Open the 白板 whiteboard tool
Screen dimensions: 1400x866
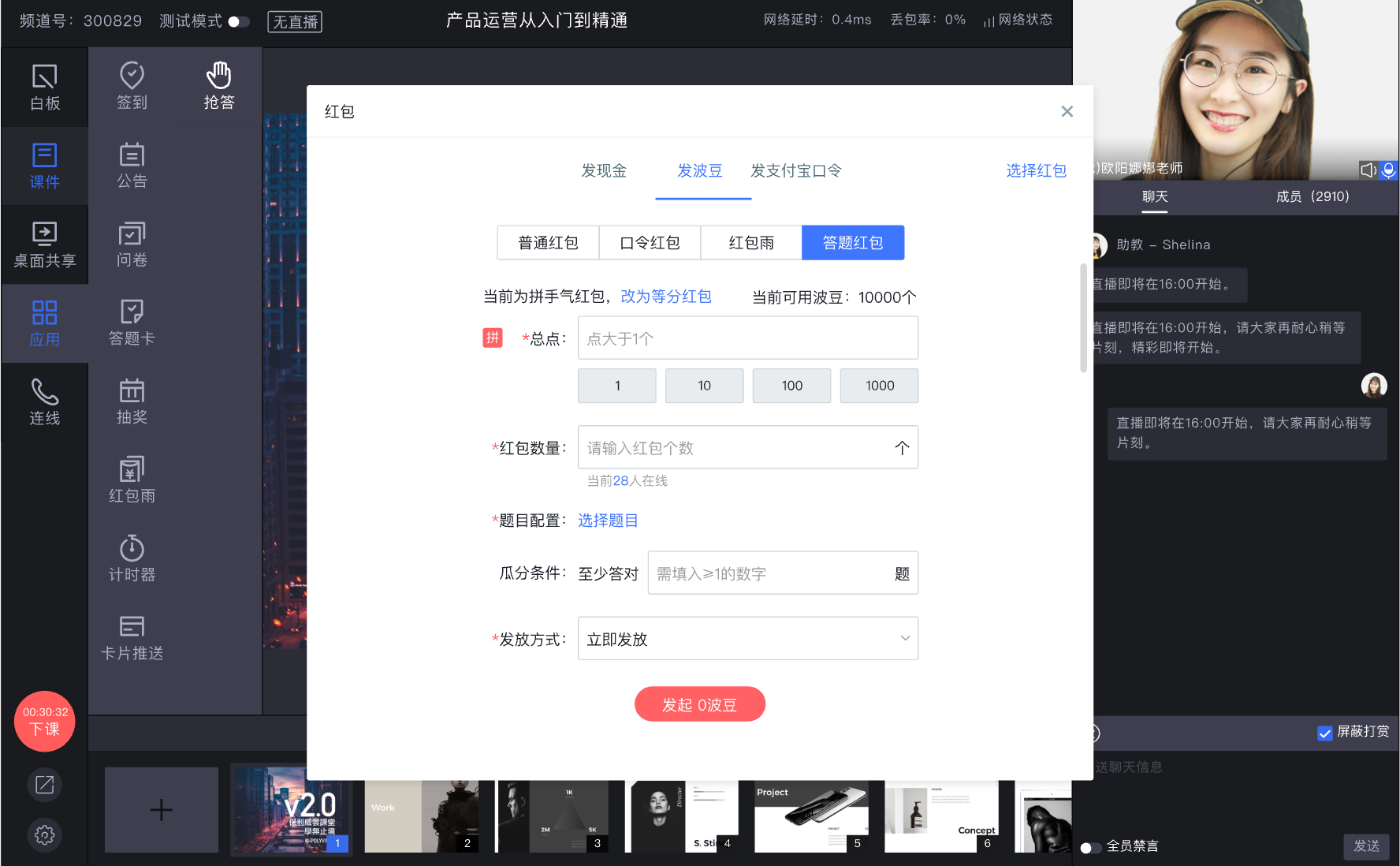click(x=45, y=88)
